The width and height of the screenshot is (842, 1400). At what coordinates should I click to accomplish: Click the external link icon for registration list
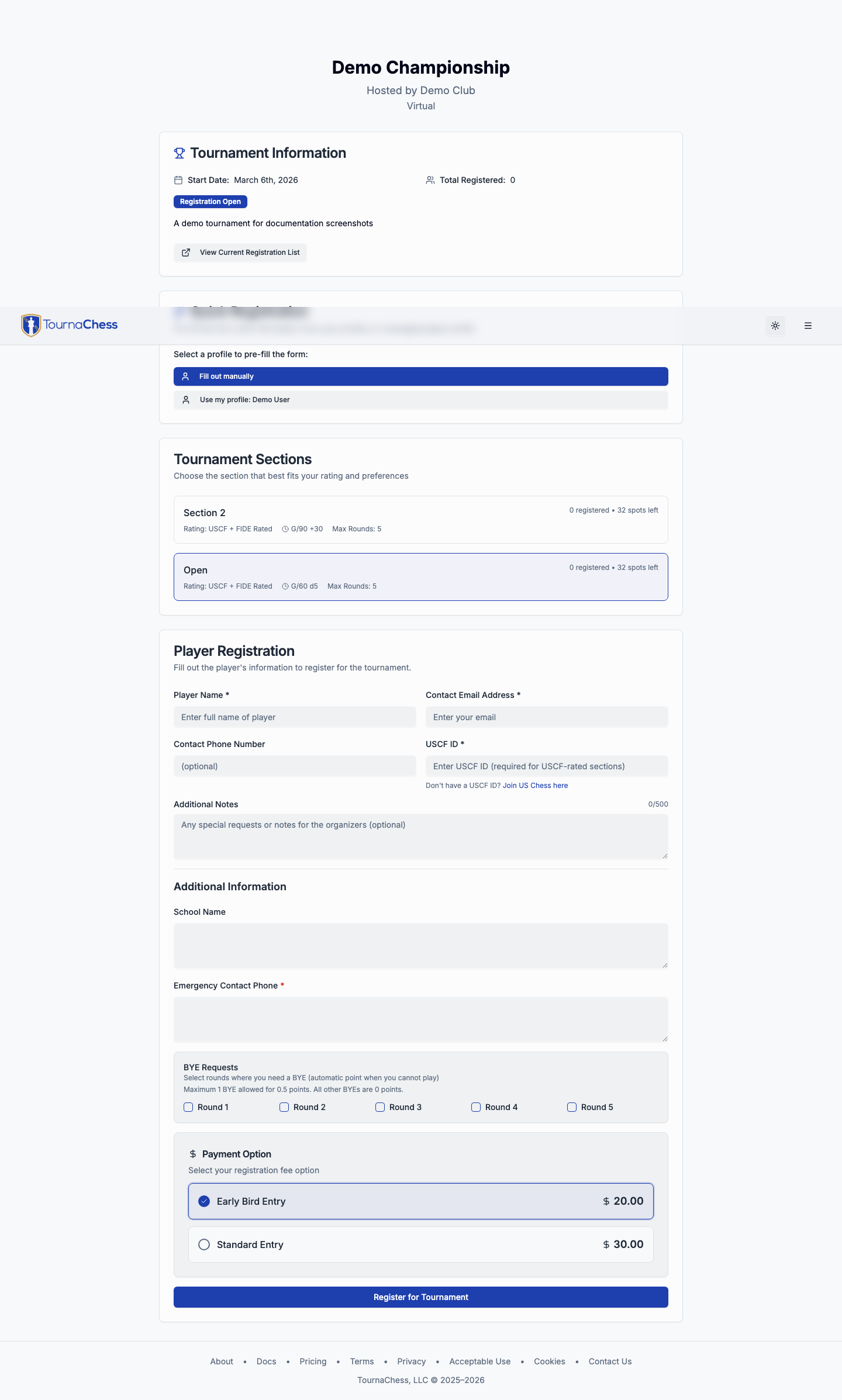(x=186, y=253)
